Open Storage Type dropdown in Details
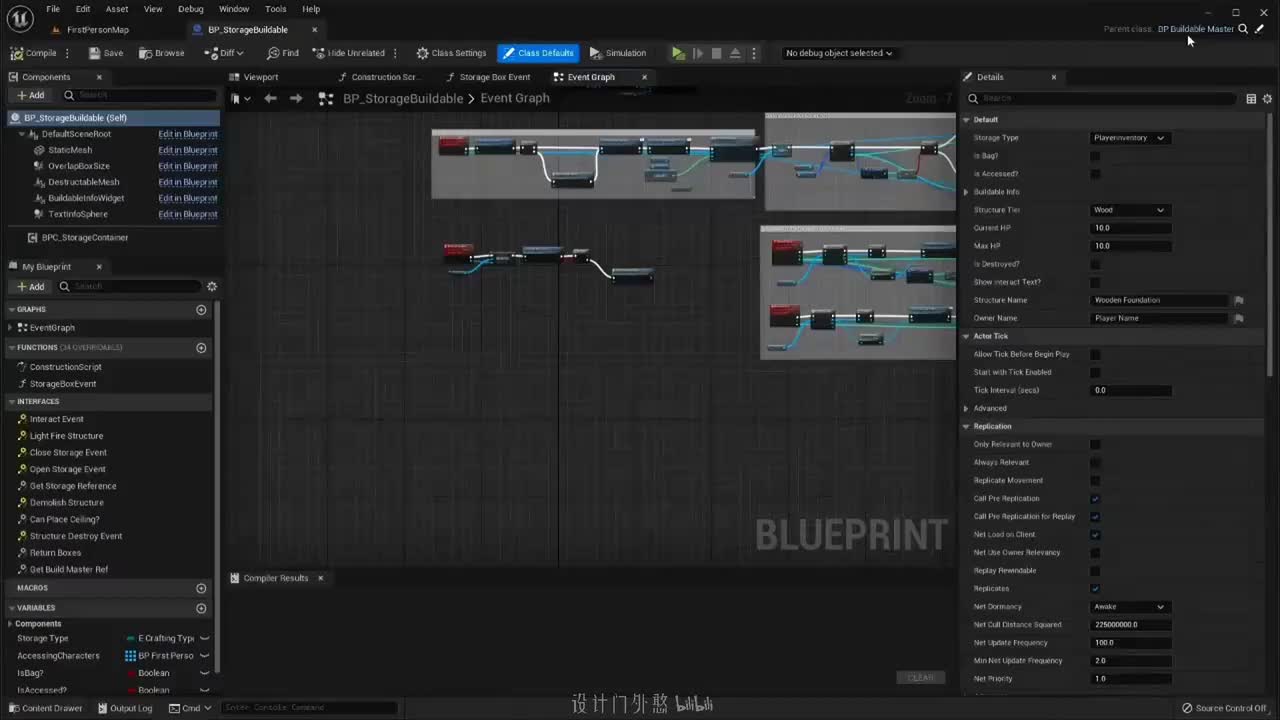Viewport: 1280px width, 720px height. coord(1129,138)
